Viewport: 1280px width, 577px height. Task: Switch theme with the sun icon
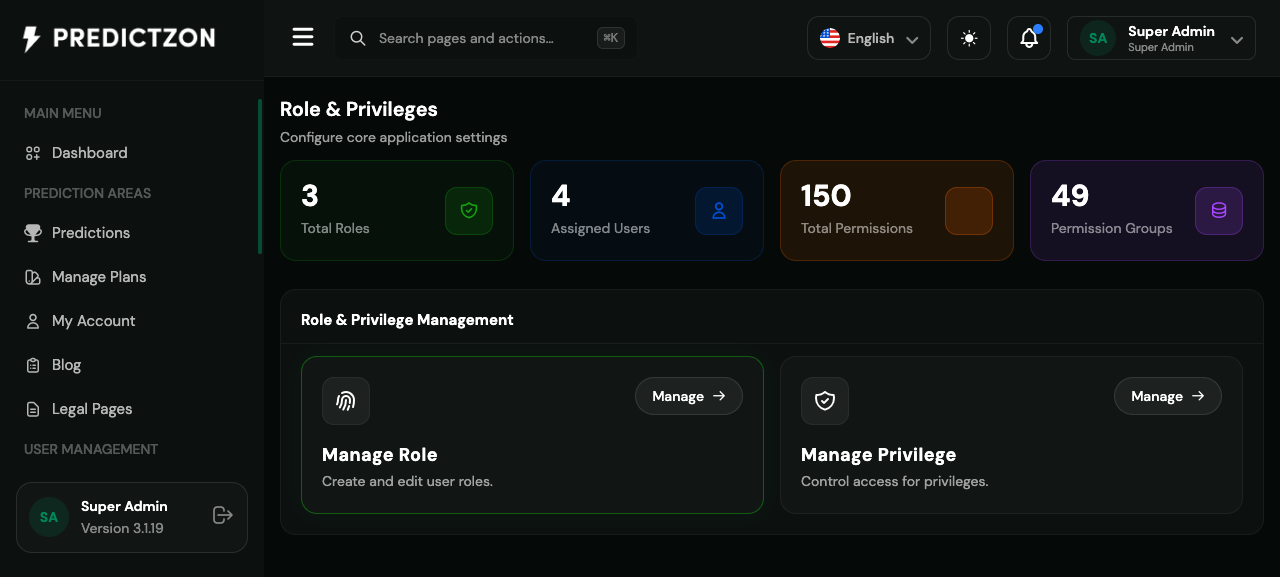pos(969,38)
